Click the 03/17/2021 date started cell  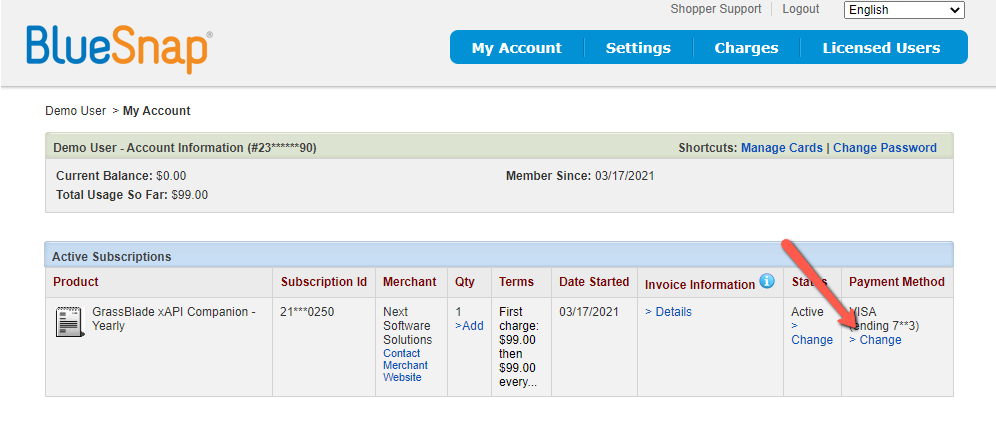click(x=589, y=312)
